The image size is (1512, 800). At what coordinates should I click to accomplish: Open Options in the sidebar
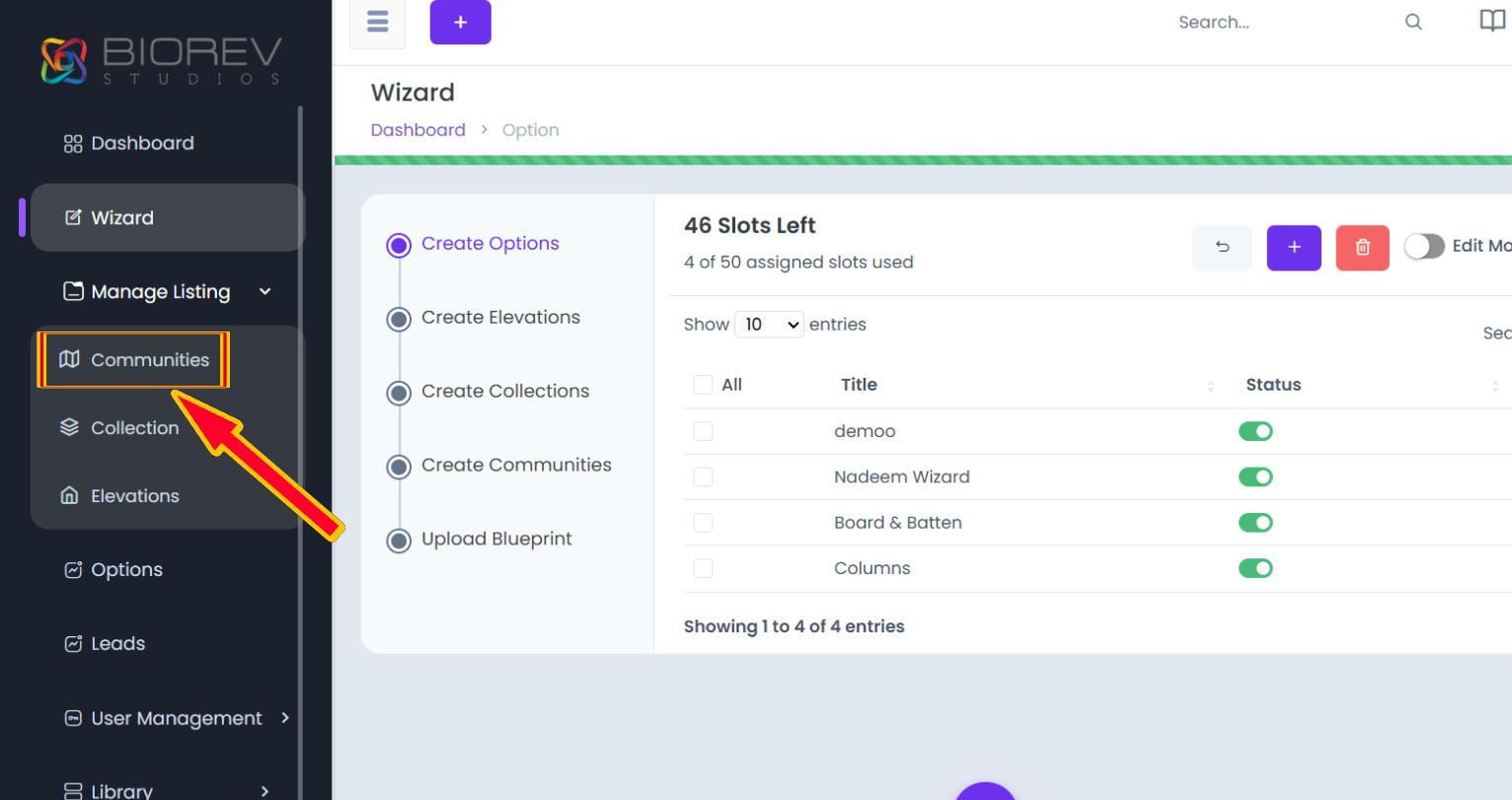pyautogui.click(x=126, y=570)
